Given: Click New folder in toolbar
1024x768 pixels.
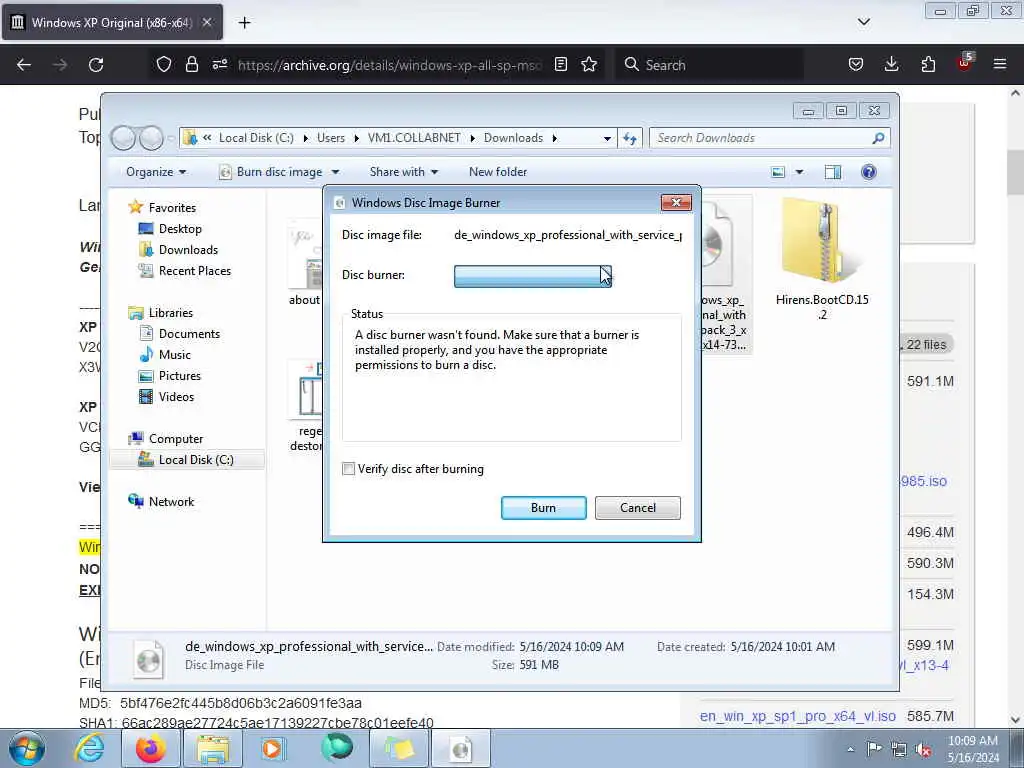Looking at the screenshot, I should coord(498,172).
